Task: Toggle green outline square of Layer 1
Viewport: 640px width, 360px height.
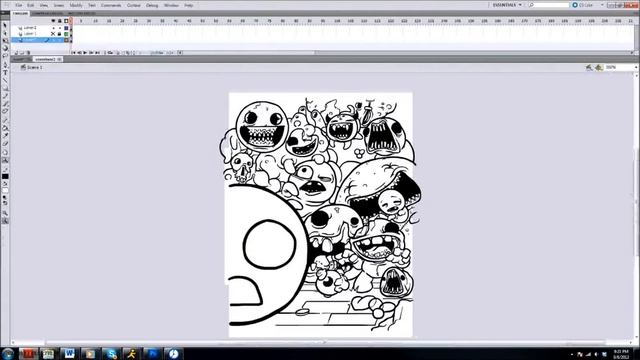Action: pos(66,34)
